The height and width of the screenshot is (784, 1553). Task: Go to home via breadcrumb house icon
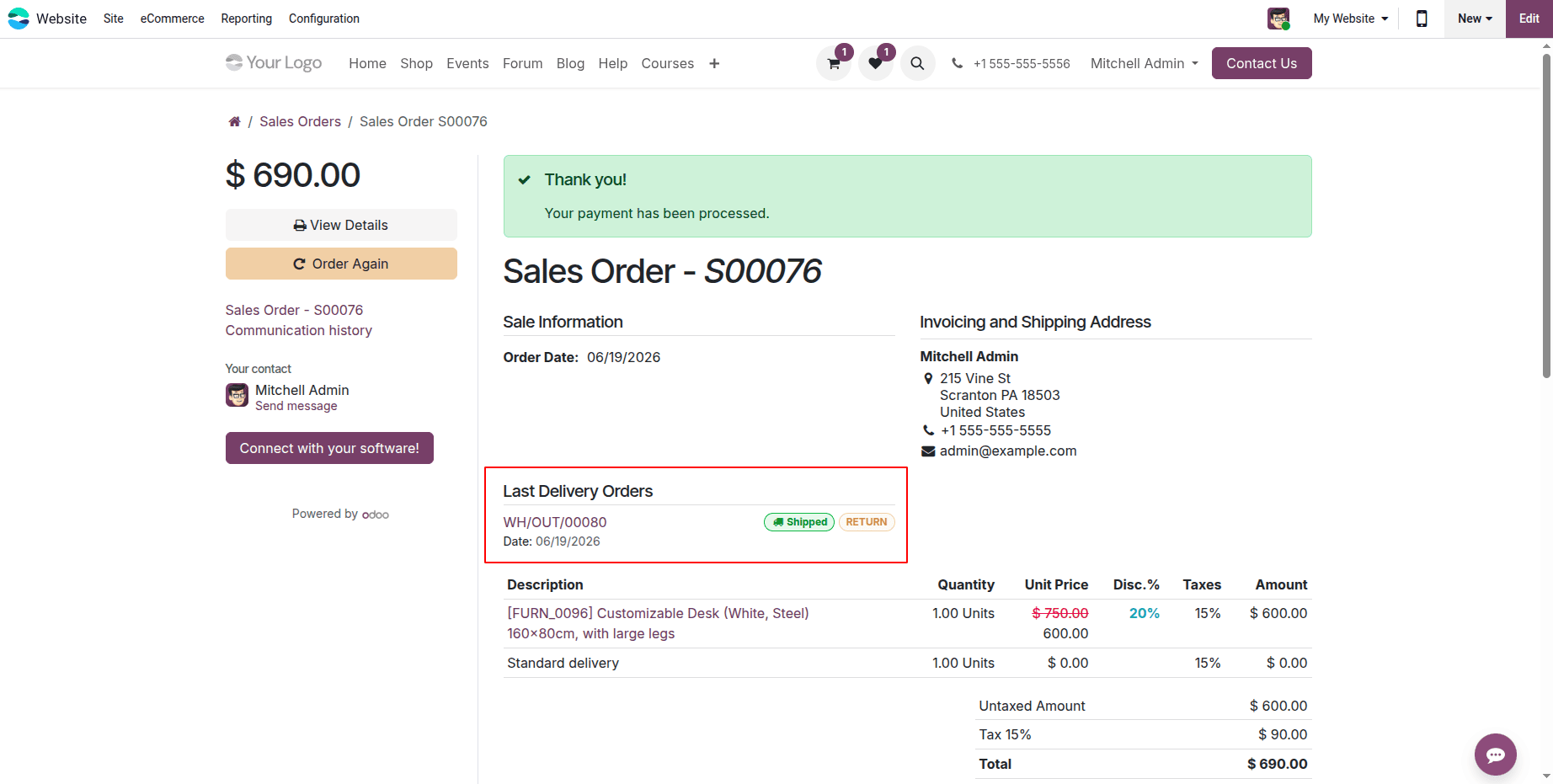(x=234, y=121)
